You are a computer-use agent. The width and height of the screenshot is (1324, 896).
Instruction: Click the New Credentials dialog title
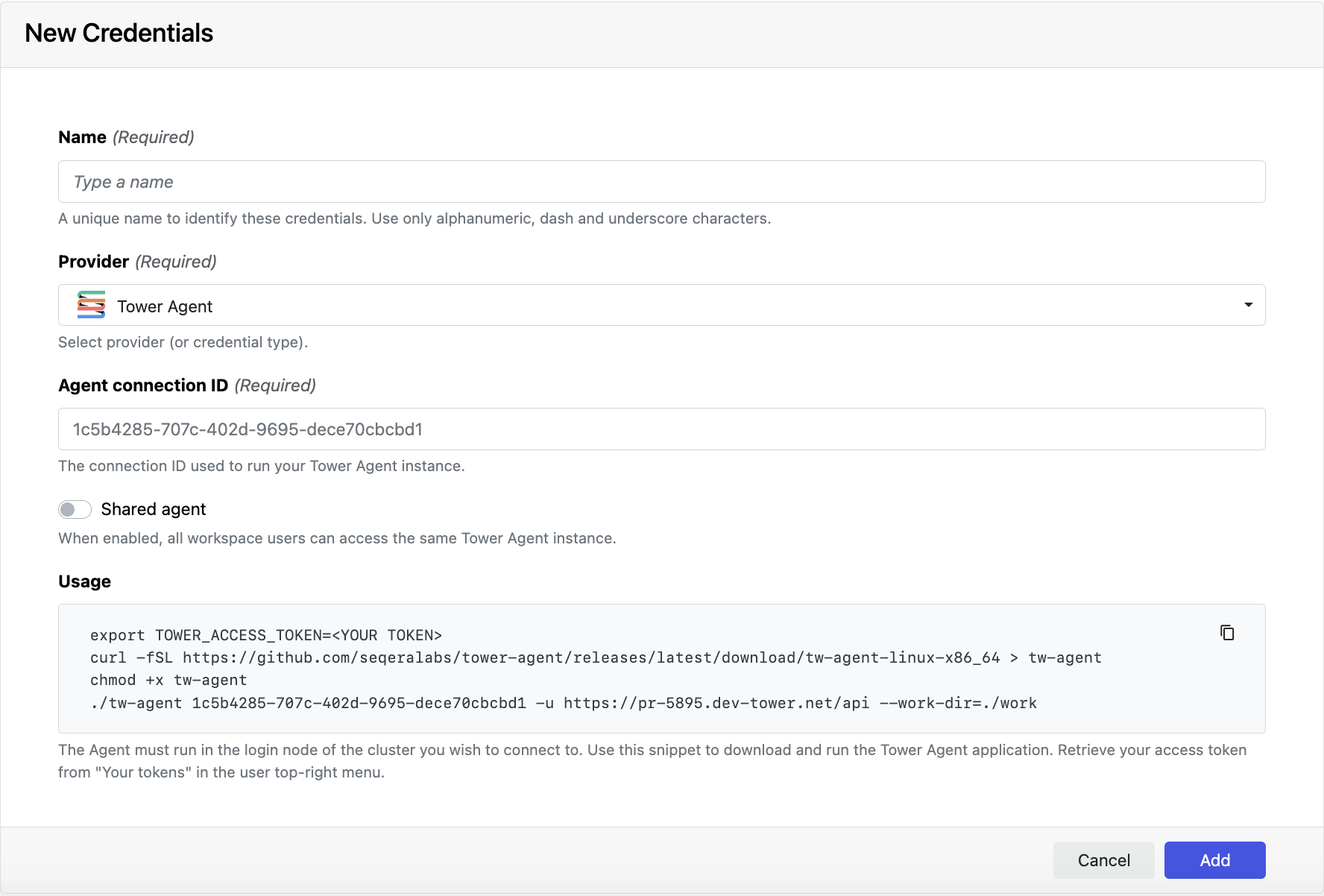[119, 34]
